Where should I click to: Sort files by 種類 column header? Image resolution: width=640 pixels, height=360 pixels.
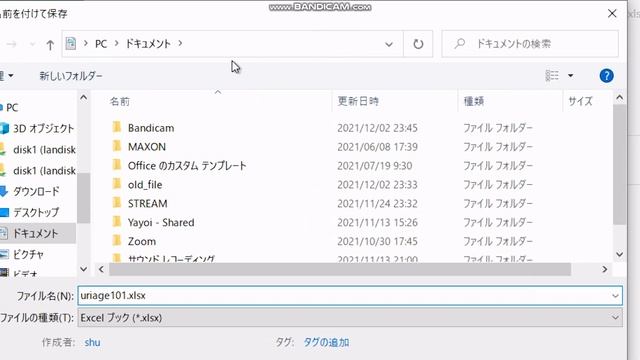click(473, 101)
